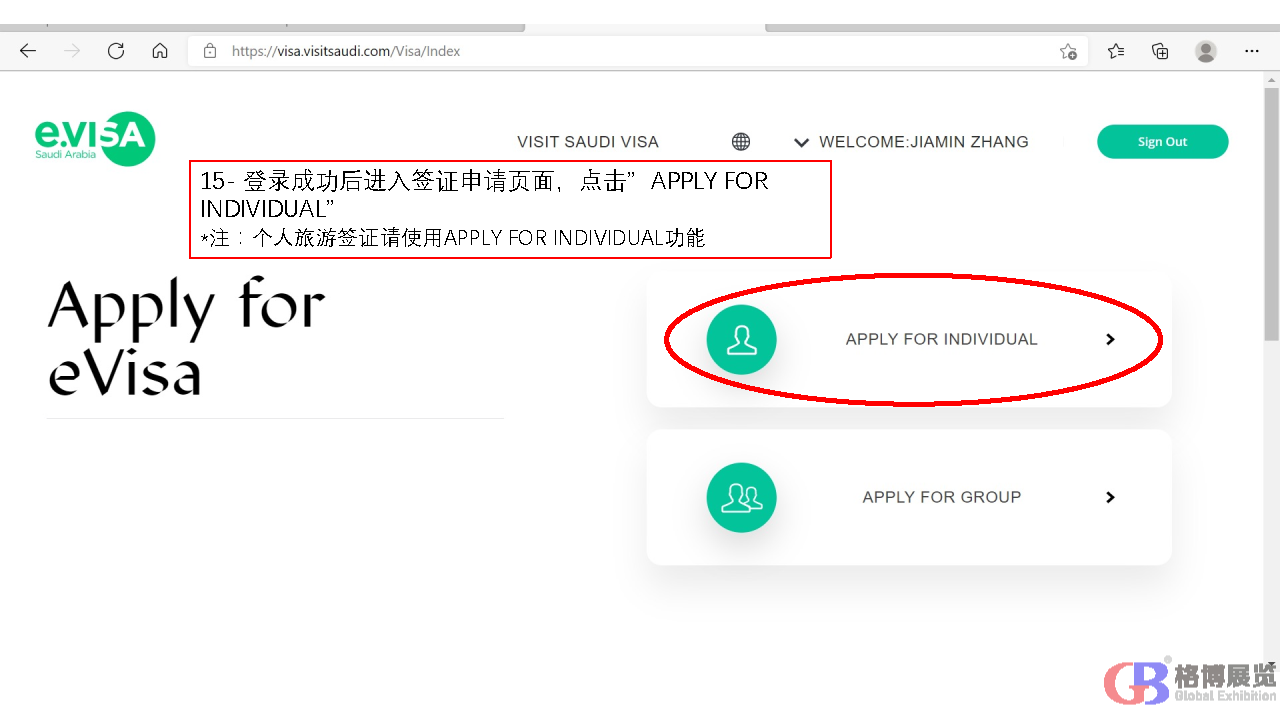Expand arrow next to Apply for Individual
This screenshot has height=720, width=1280.
(1110, 340)
